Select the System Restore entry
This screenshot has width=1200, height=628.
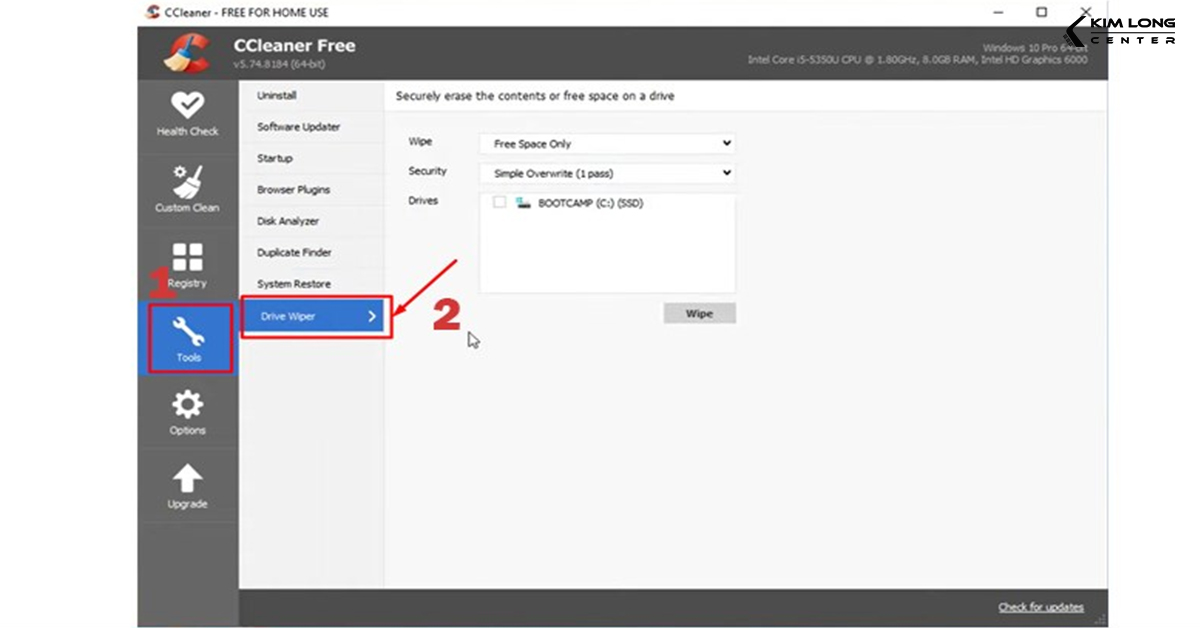[293, 284]
